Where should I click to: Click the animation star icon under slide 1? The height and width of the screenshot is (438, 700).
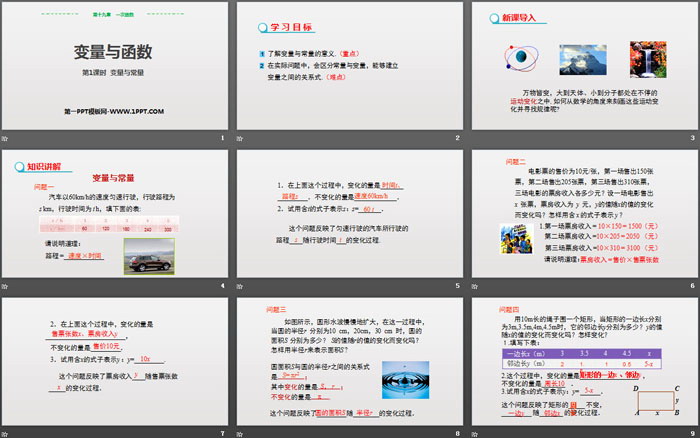tap(5, 139)
